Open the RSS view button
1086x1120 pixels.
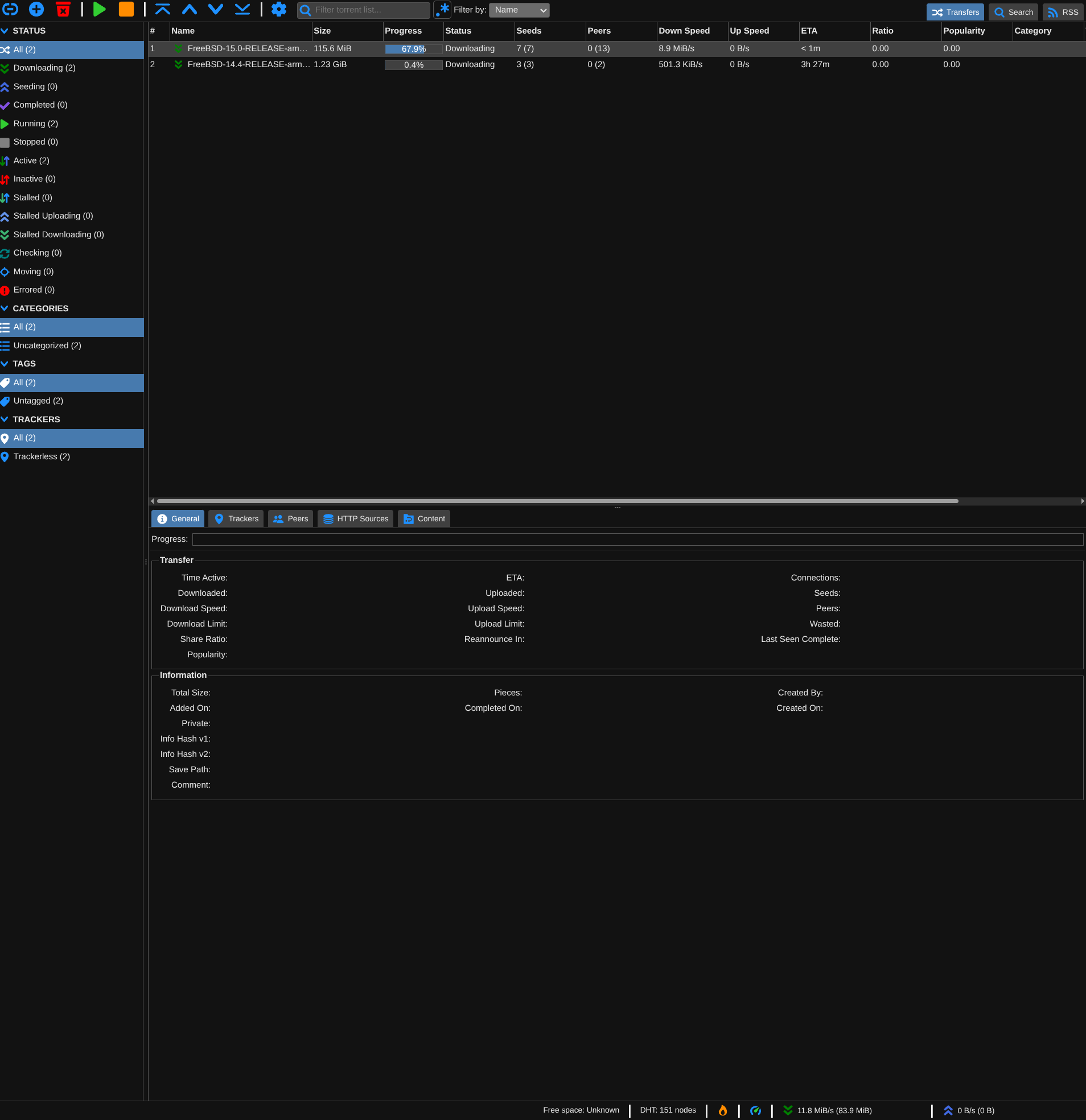tap(1063, 12)
